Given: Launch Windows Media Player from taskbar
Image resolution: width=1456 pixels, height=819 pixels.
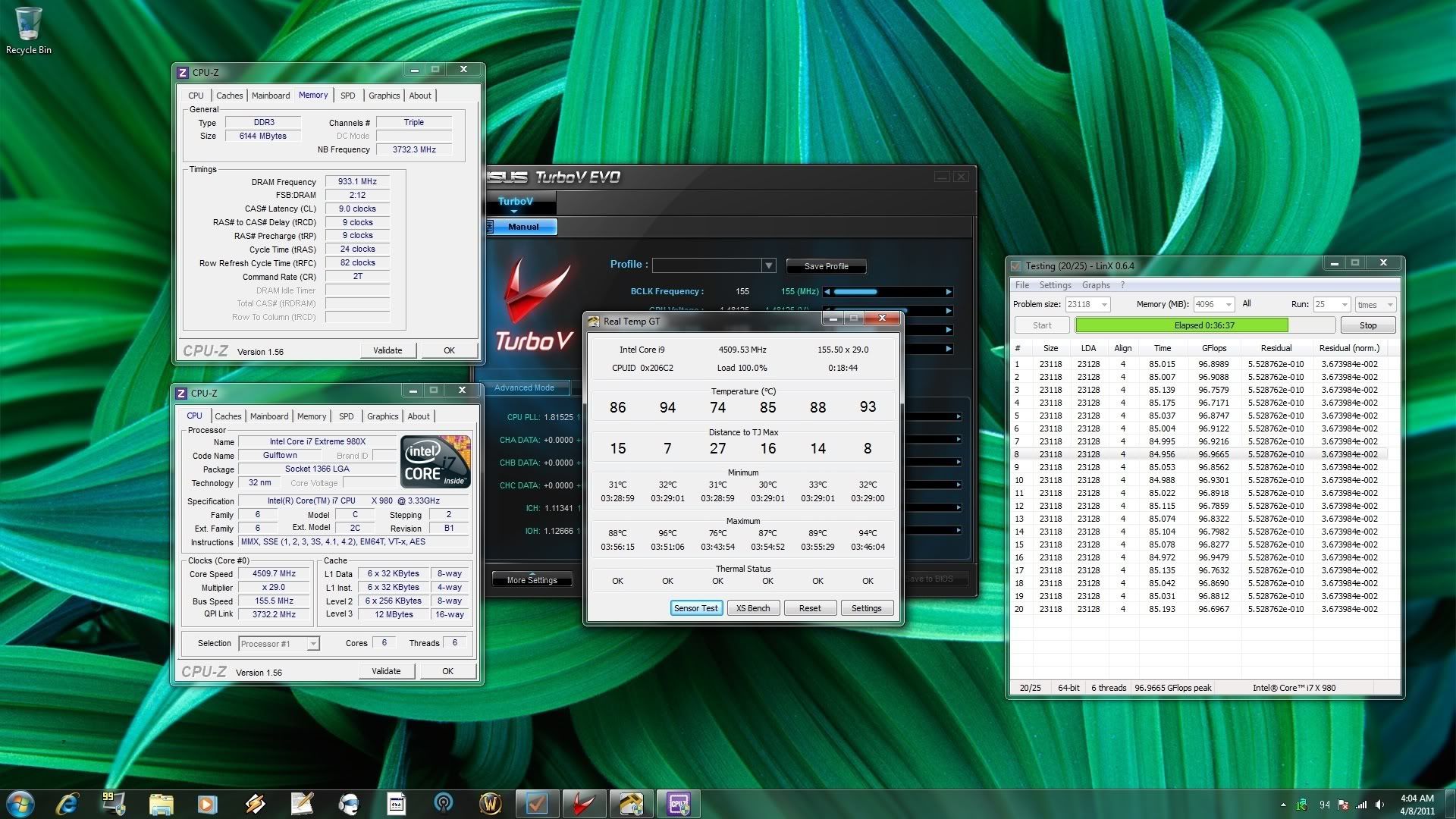Looking at the screenshot, I should tap(207, 804).
